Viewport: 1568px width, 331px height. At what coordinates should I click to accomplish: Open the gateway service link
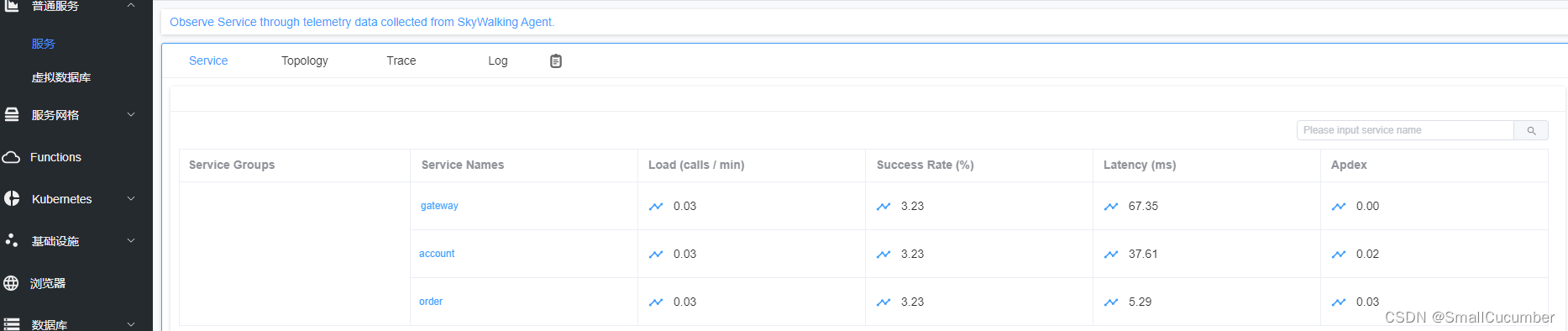[439, 206]
